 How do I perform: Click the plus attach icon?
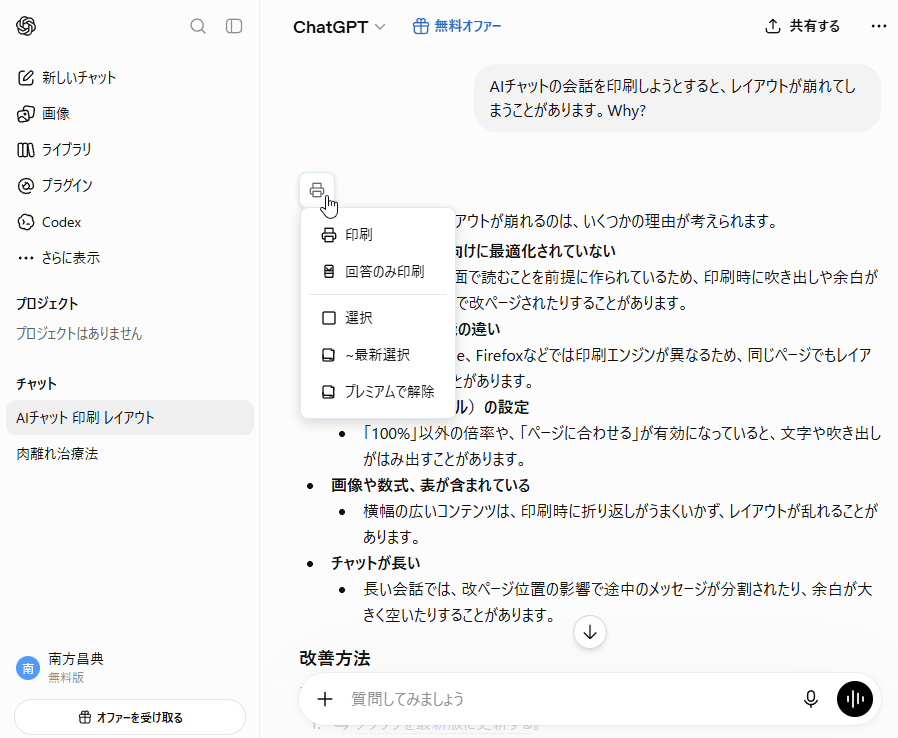[325, 699]
